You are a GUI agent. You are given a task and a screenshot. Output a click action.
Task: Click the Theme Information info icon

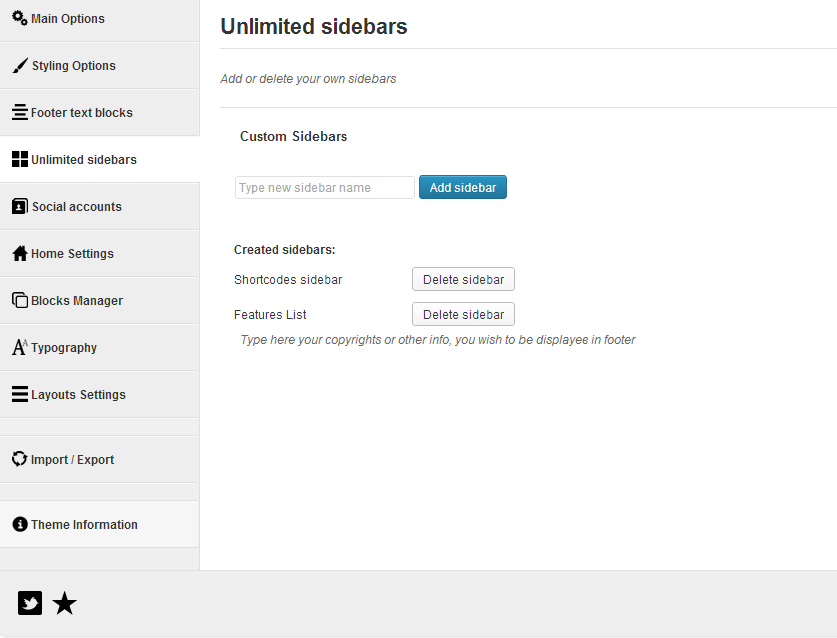(x=20, y=525)
